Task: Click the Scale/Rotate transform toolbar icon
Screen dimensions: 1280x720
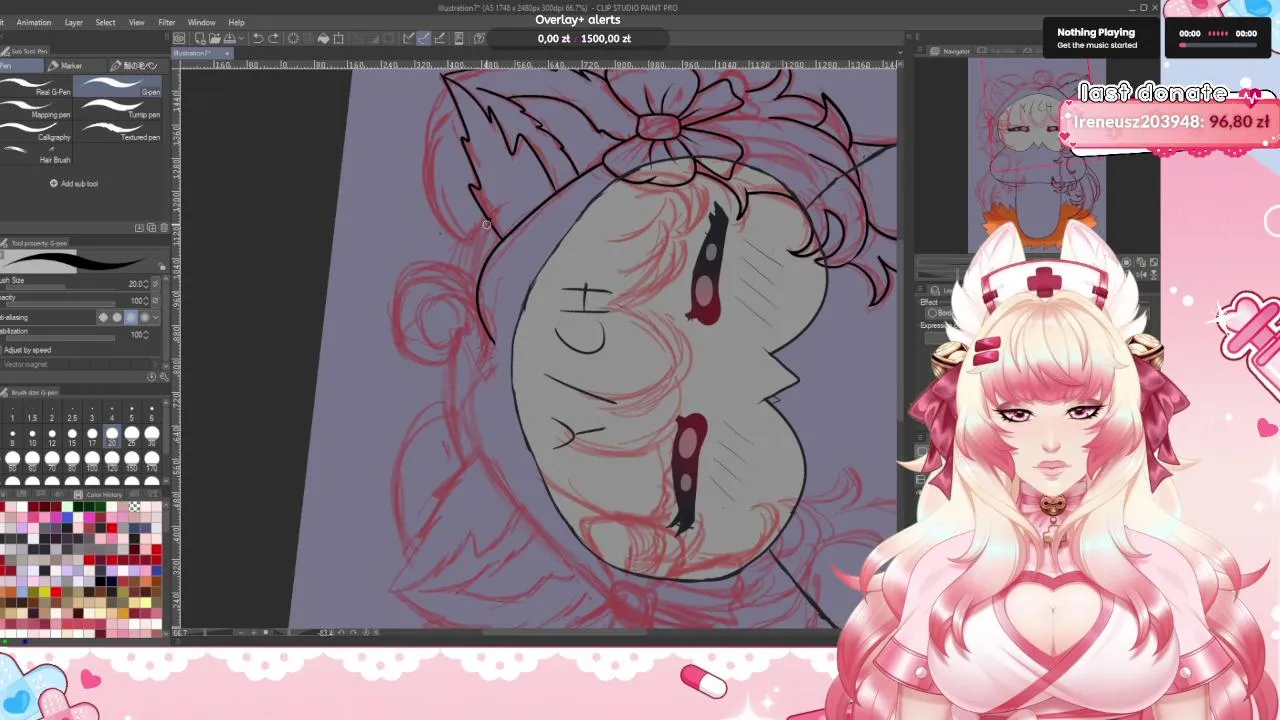Action: (339, 39)
